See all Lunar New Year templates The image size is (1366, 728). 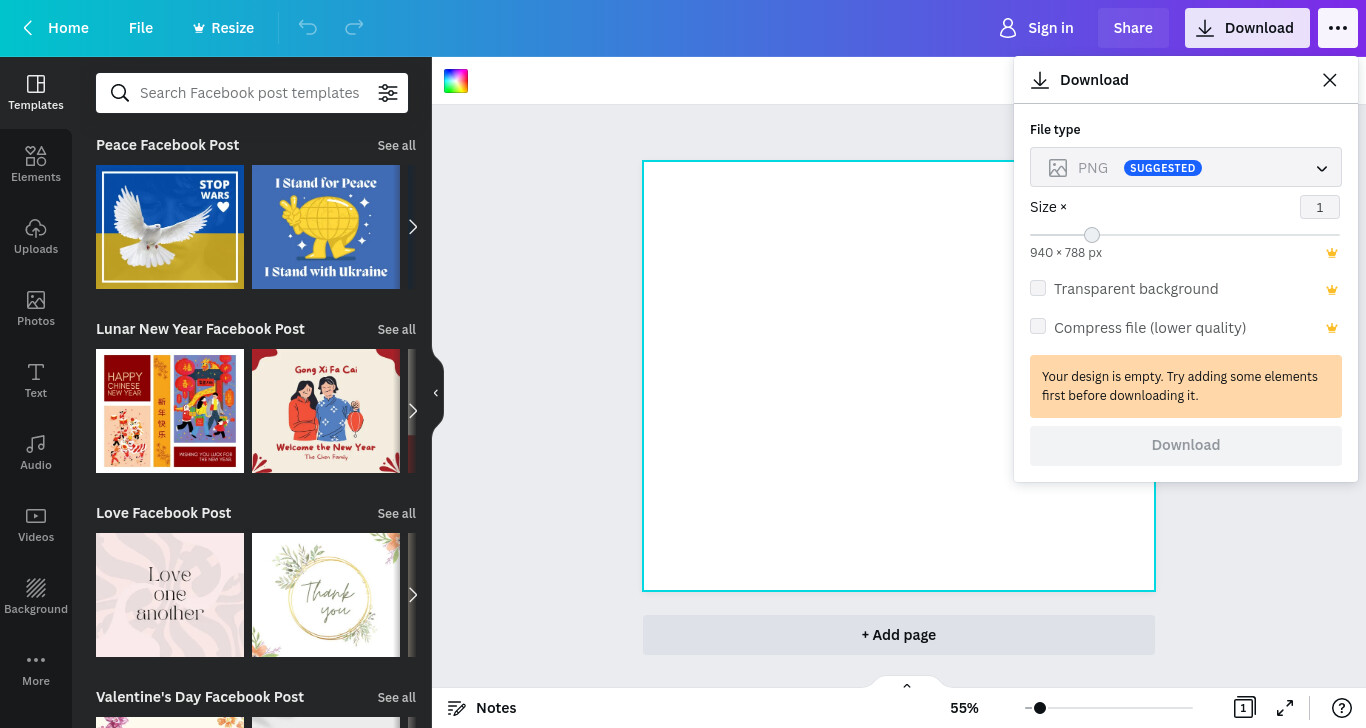pos(396,330)
